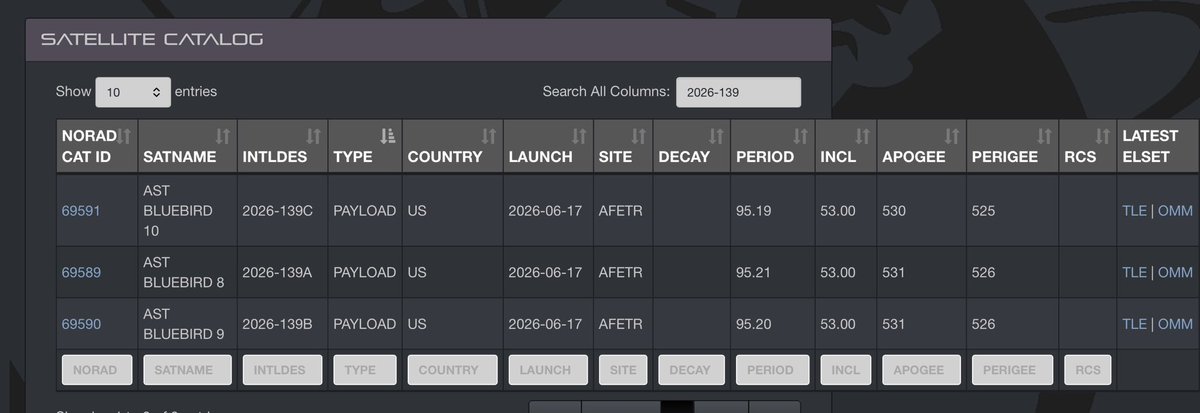Select the AST BLUEBIRD 8 name cell
The image size is (1200, 413).
185,272
